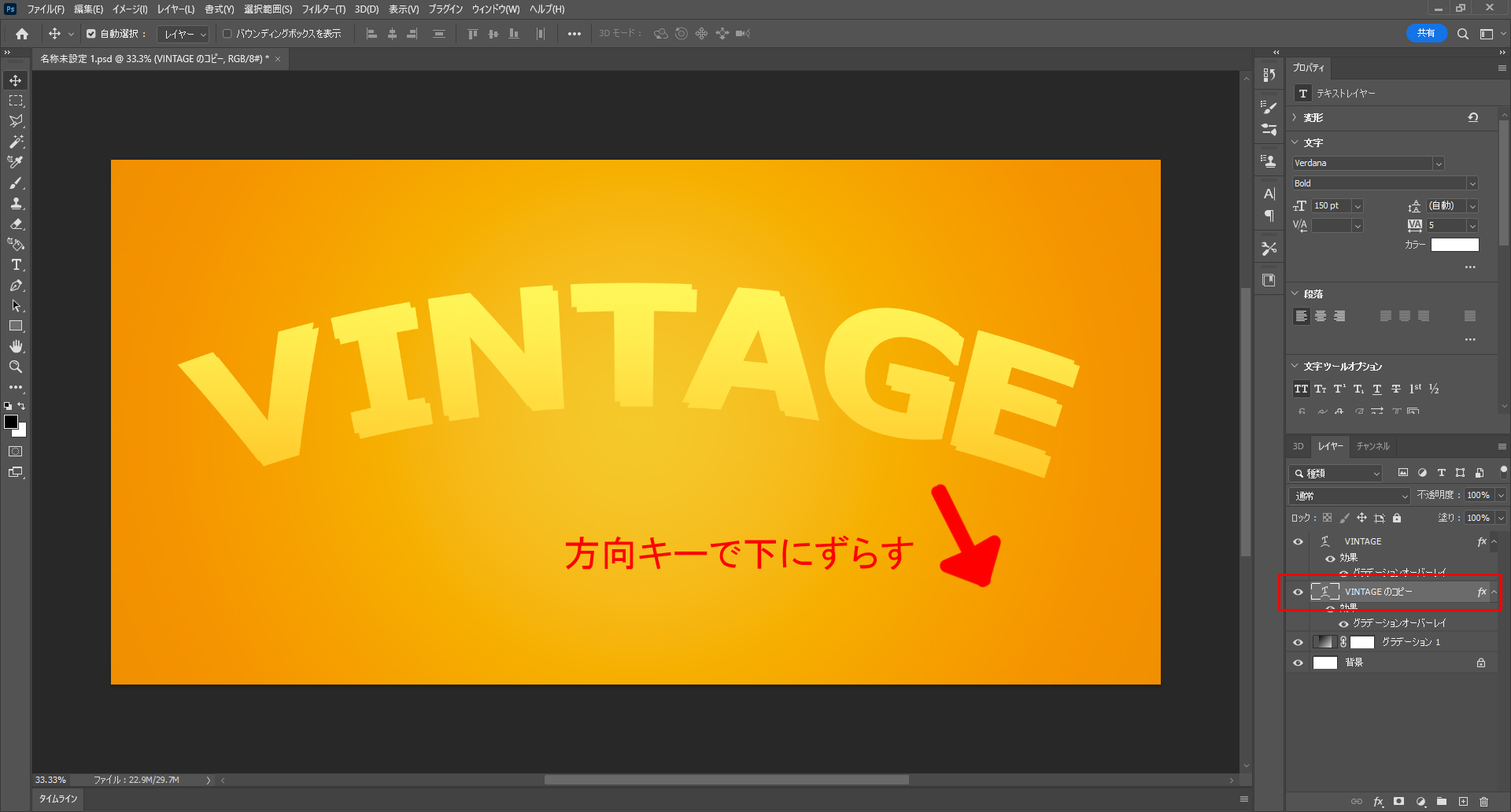Screen dimensions: 1511x812
Task: Open the Verdana font family dropdown
Action: pyautogui.click(x=1438, y=164)
